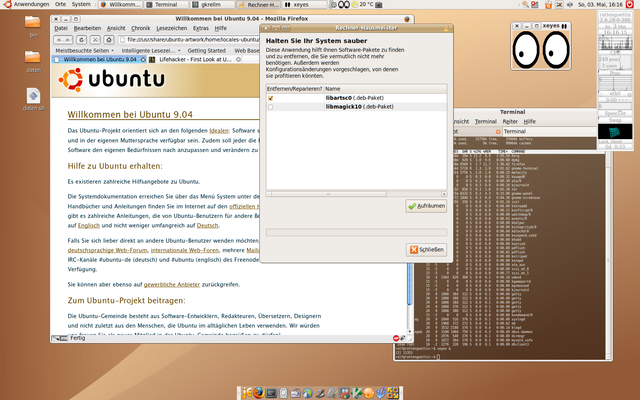Open the Datei menu in Firefox
The width and height of the screenshot is (640, 400).
tap(61, 28)
